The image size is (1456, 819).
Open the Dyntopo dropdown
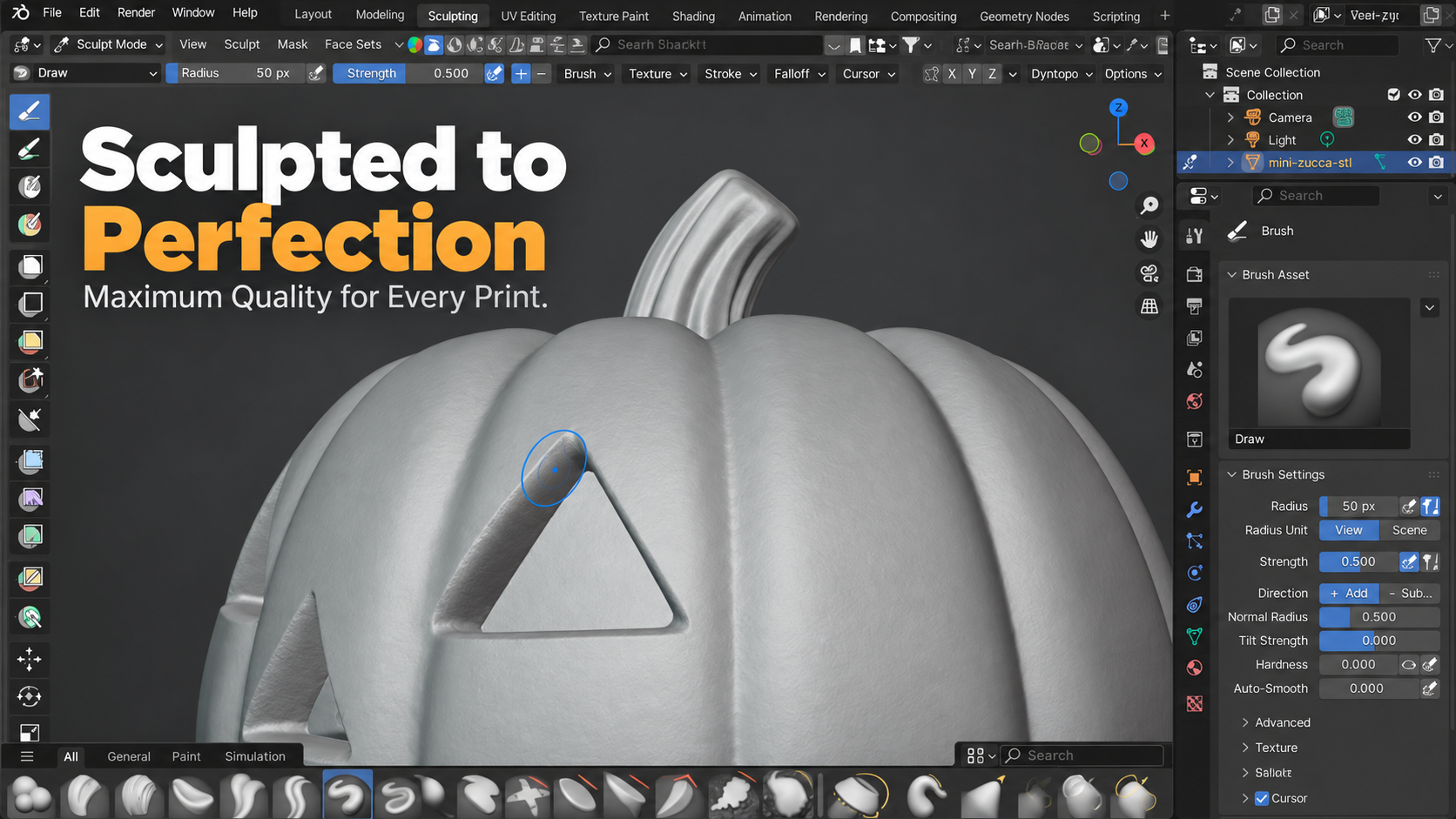point(1062,74)
